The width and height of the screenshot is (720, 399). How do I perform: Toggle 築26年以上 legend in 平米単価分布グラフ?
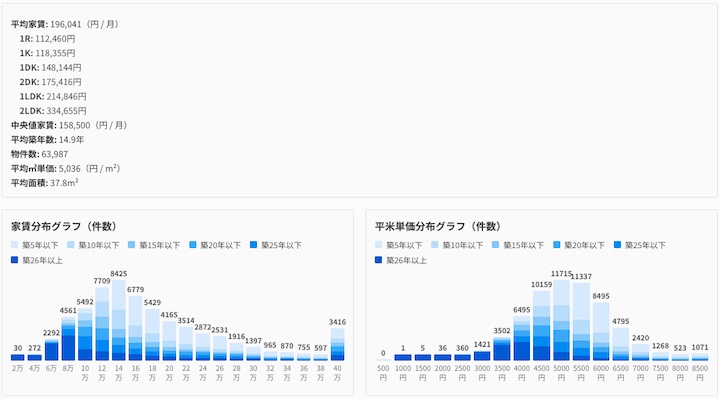point(400,260)
